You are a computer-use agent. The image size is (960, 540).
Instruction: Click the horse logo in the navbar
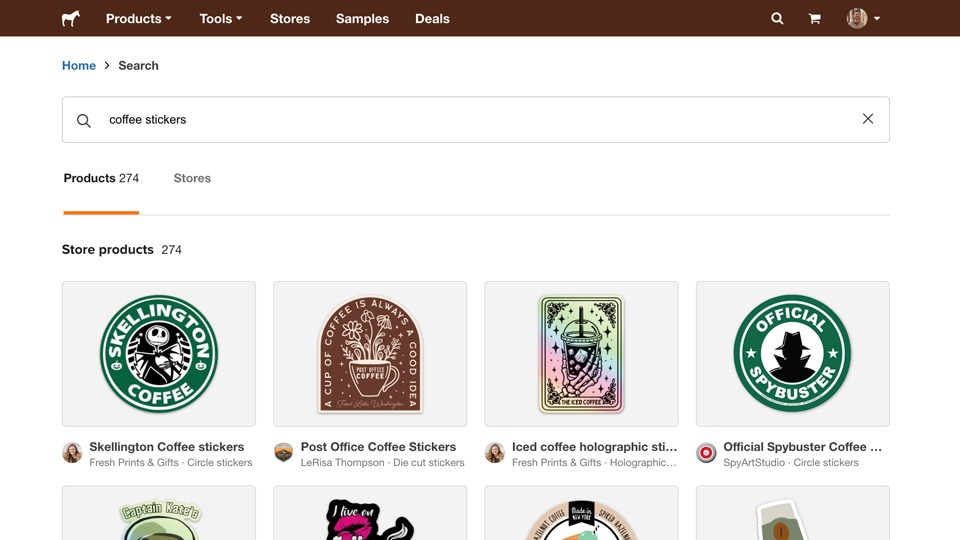(x=71, y=18)
